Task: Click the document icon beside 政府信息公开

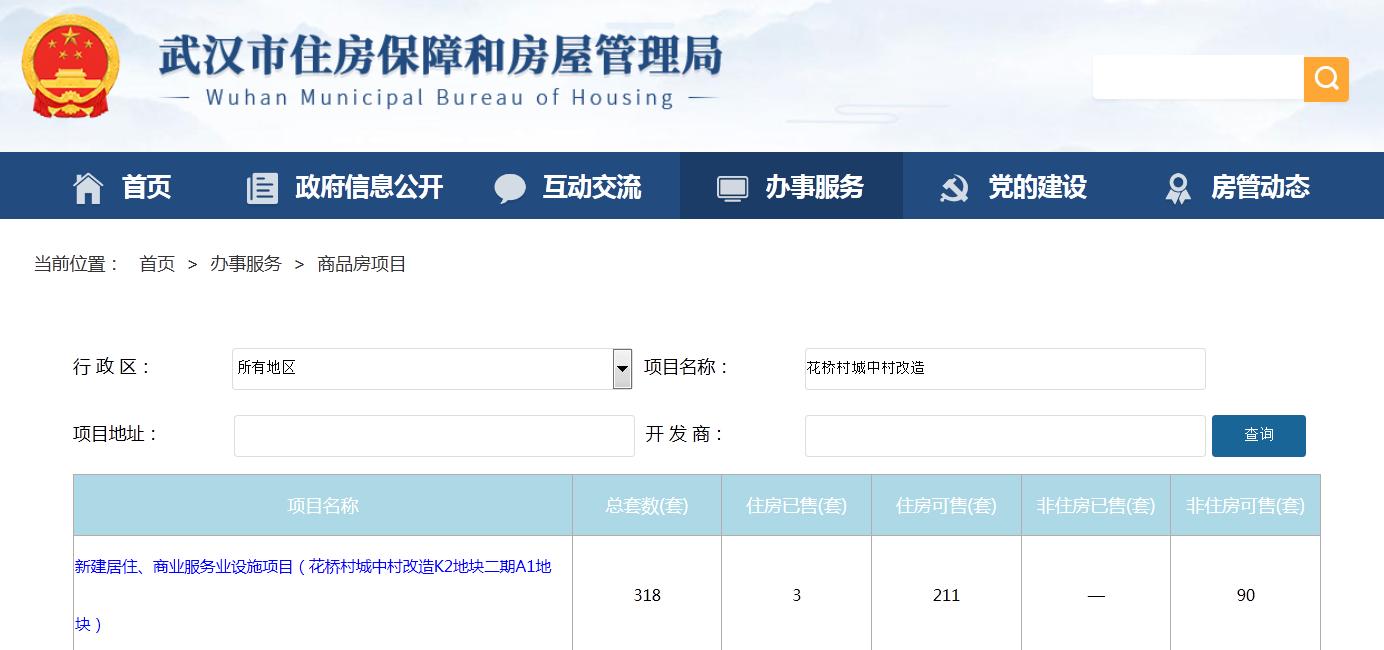Action: pyautogui.click(x=261, y=185)
